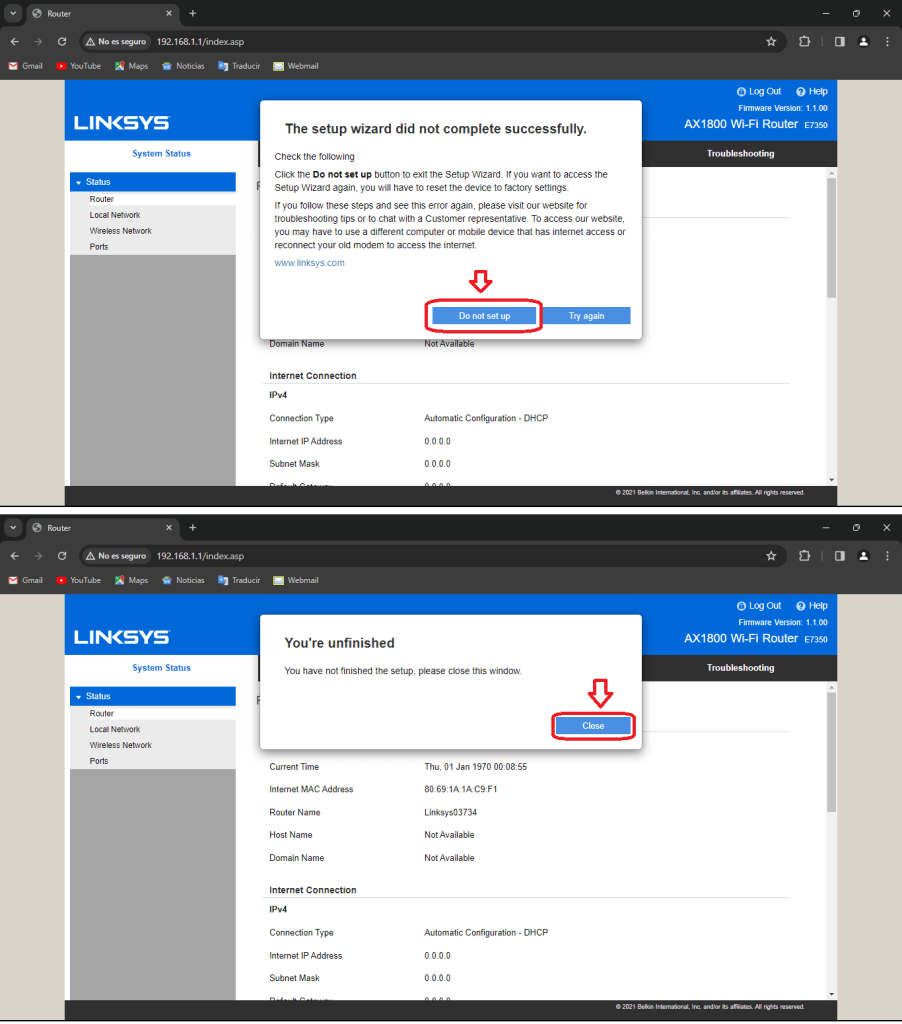Reload the page in the top browser window

62,42
